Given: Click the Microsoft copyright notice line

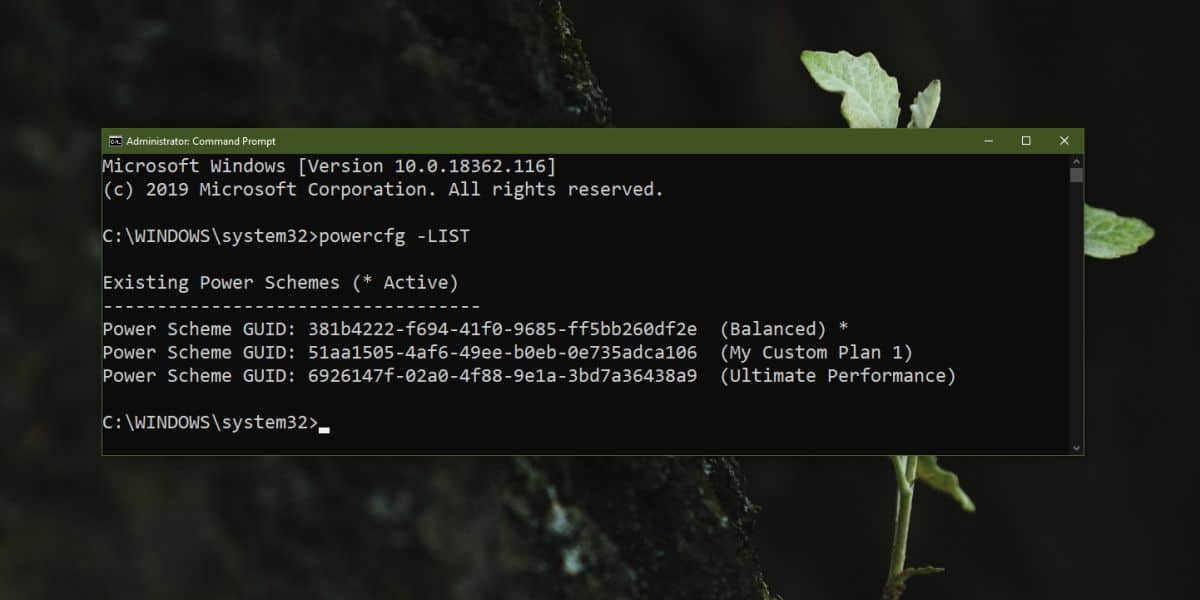Looking at the screenshot, I should pyautogui.click(x=383, y=189).
